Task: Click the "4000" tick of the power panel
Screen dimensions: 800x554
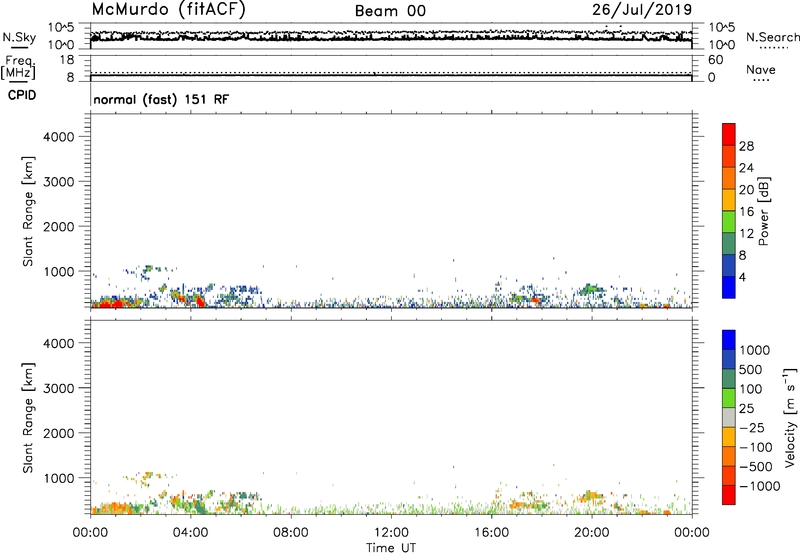Action: click(x=58, y=137)
